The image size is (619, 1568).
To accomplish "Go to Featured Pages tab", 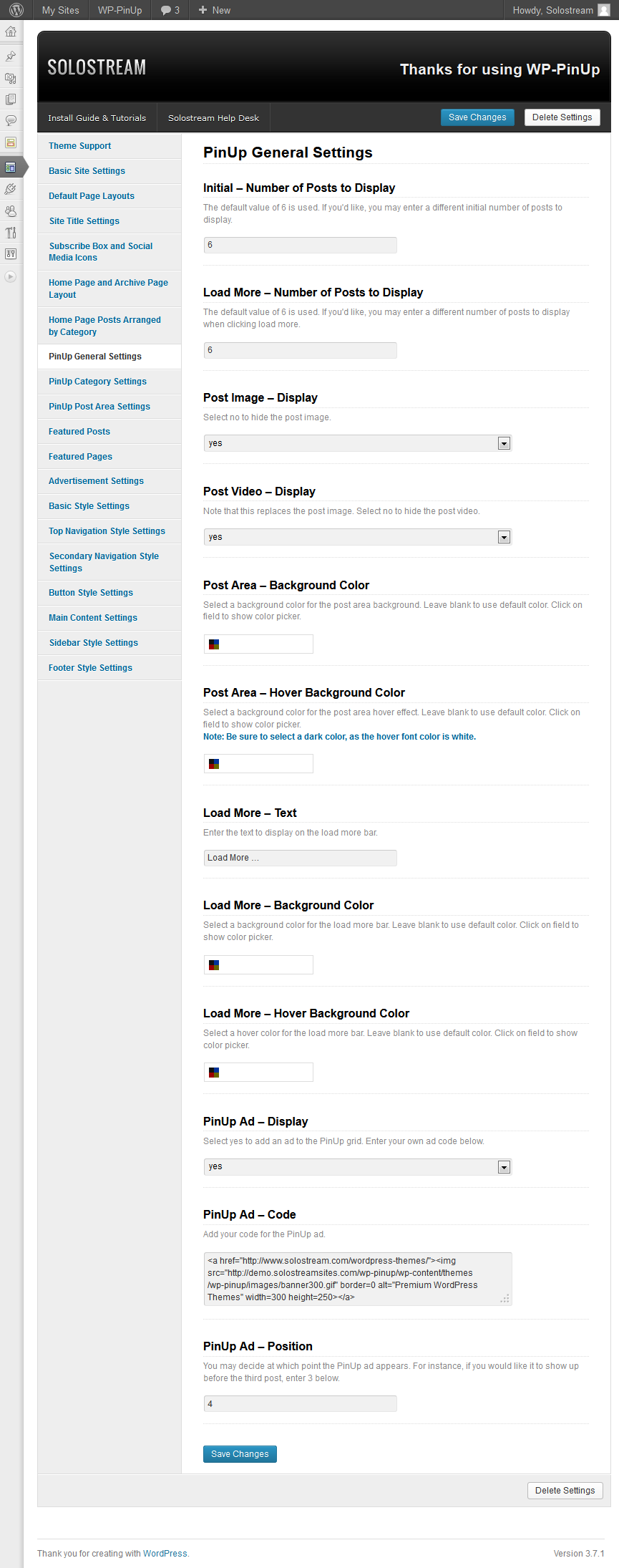I will click(109, 457).
